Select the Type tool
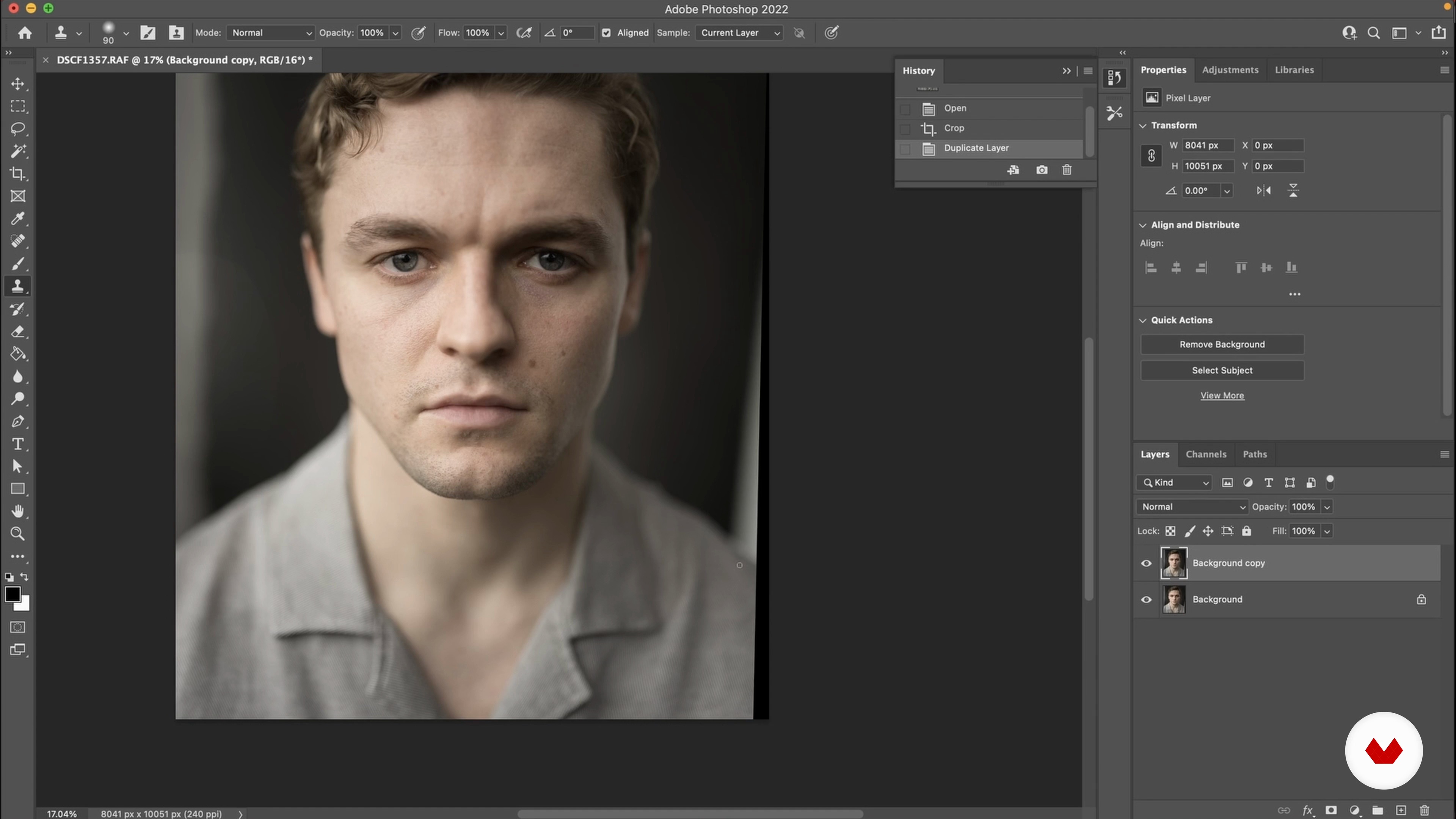1456x819 pixels. (x=17, y=444)
